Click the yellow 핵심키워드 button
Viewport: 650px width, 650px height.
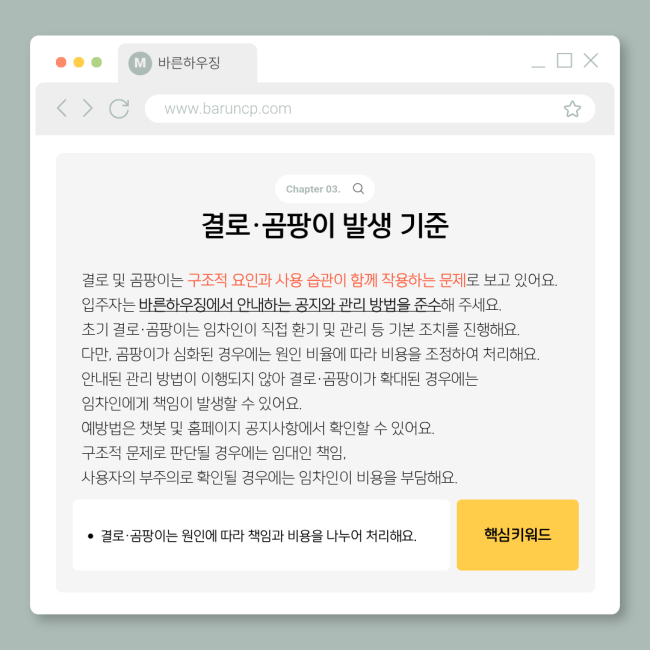point(517,535)
